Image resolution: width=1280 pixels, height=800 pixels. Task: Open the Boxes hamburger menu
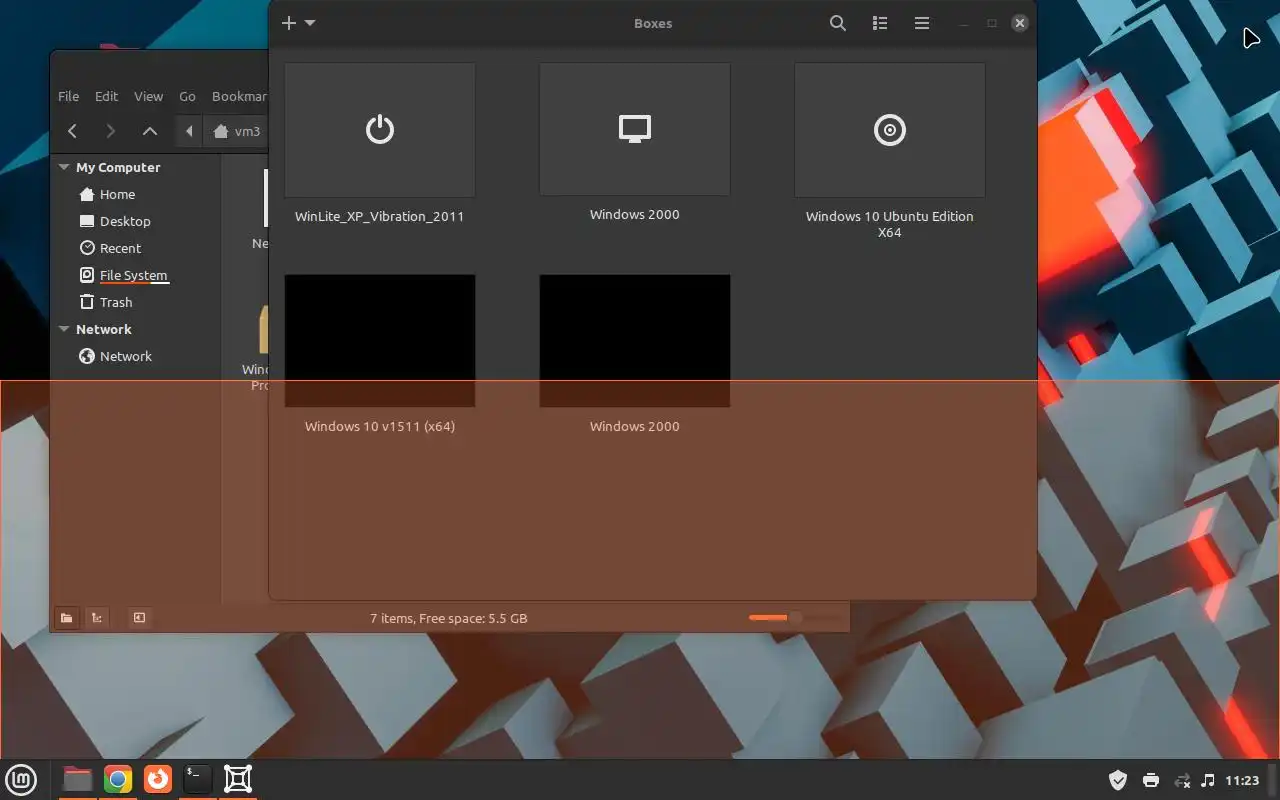[x=922, y=23]
